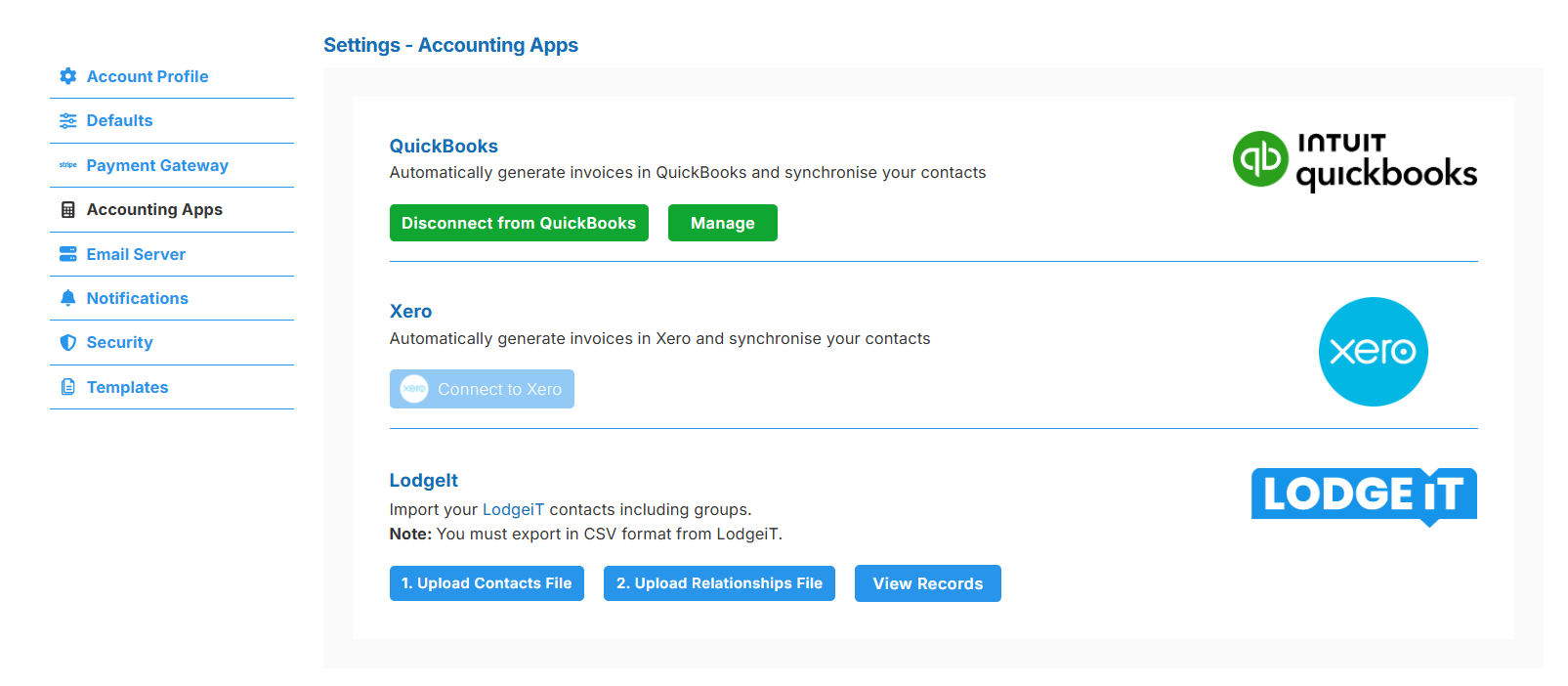Click the Account Profile gear icon

tap(67, 76)
